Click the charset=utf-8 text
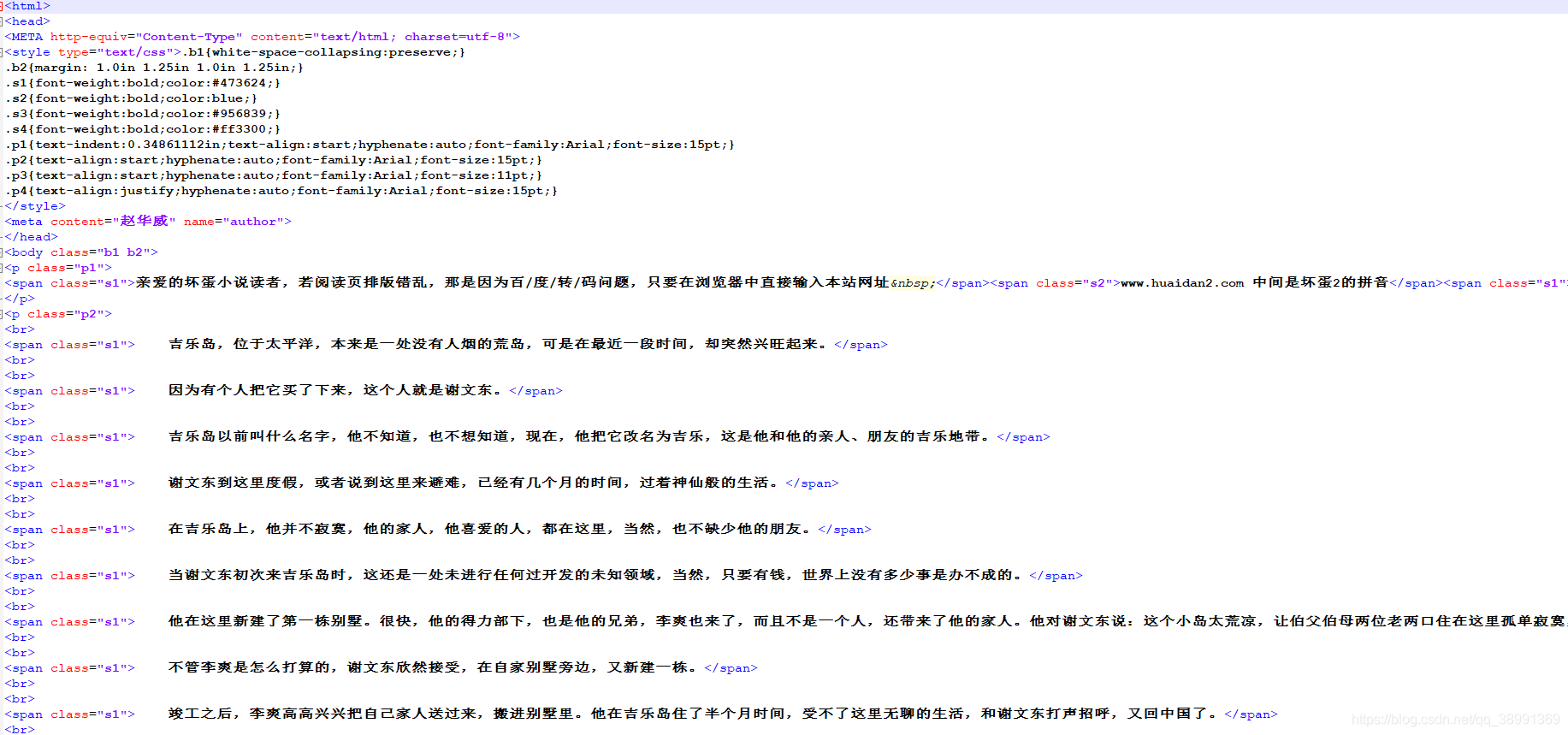Screen dimensions: 1568x735 (459, 37)
